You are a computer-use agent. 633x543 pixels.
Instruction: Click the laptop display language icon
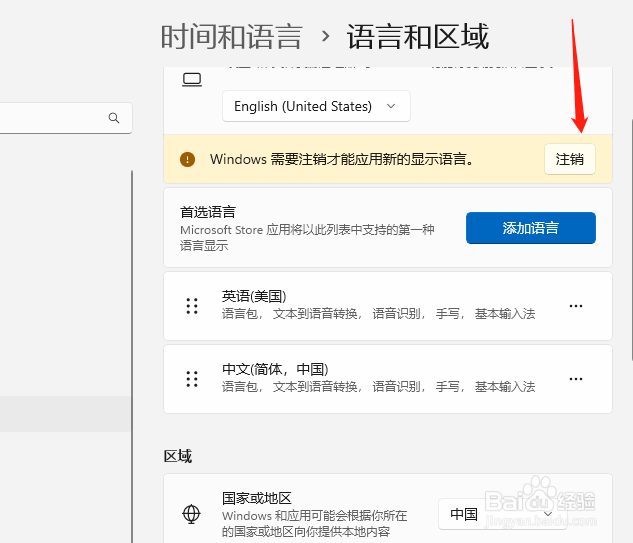coord(192,80)
